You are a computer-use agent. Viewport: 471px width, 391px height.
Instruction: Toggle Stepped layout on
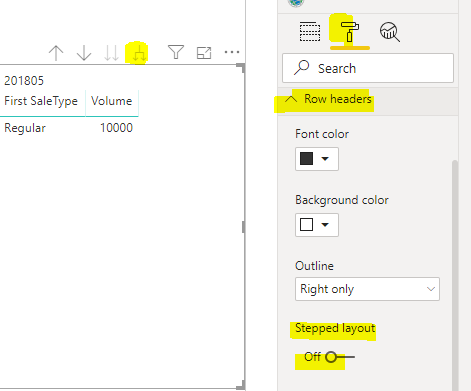pyautogui.click(x=339, y=357)
